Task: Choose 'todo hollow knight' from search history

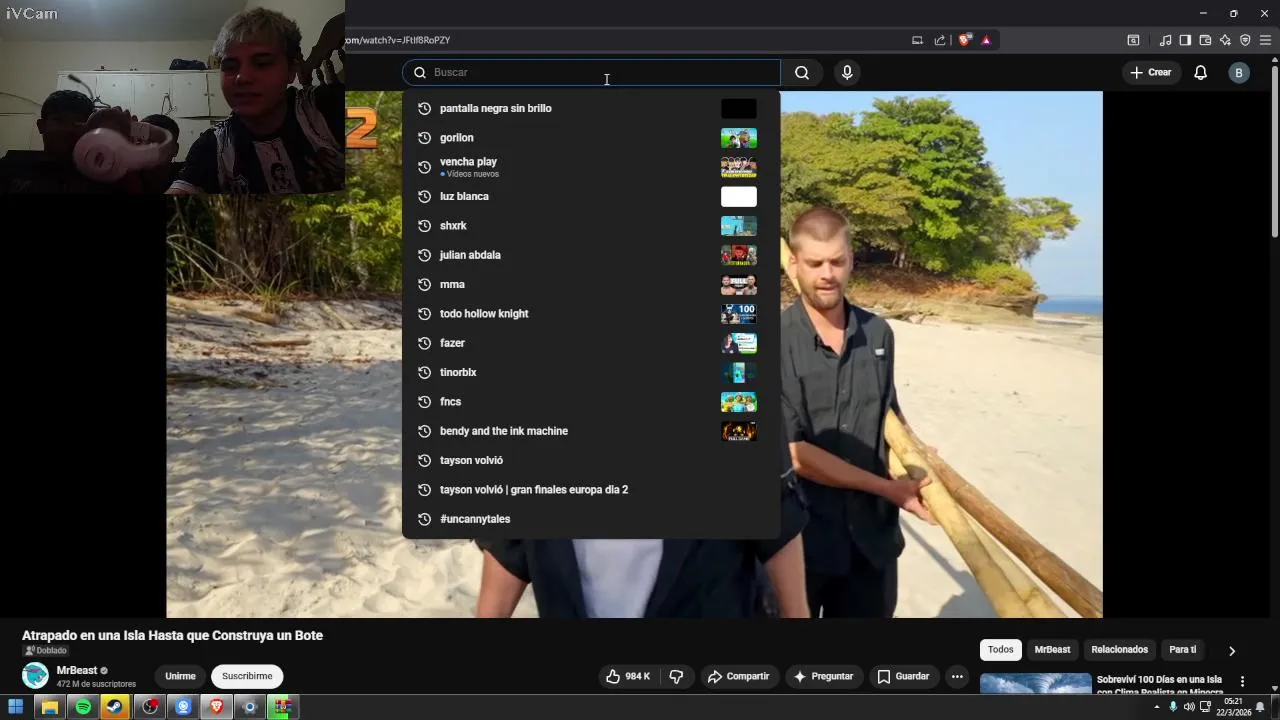Action: coord(591,314)
